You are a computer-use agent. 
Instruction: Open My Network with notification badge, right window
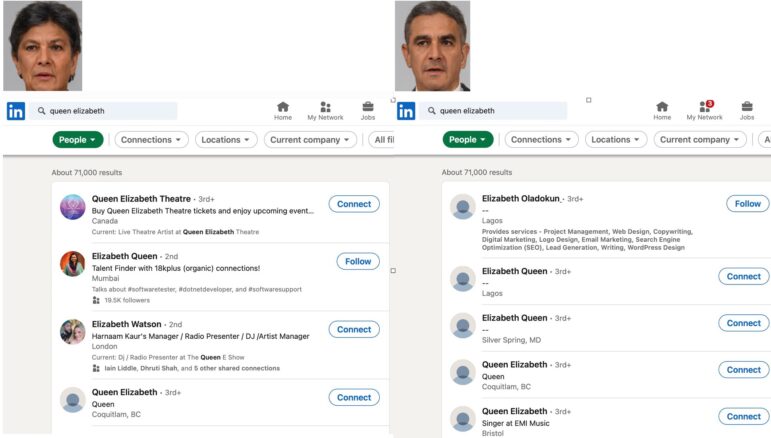coord(705,111)
